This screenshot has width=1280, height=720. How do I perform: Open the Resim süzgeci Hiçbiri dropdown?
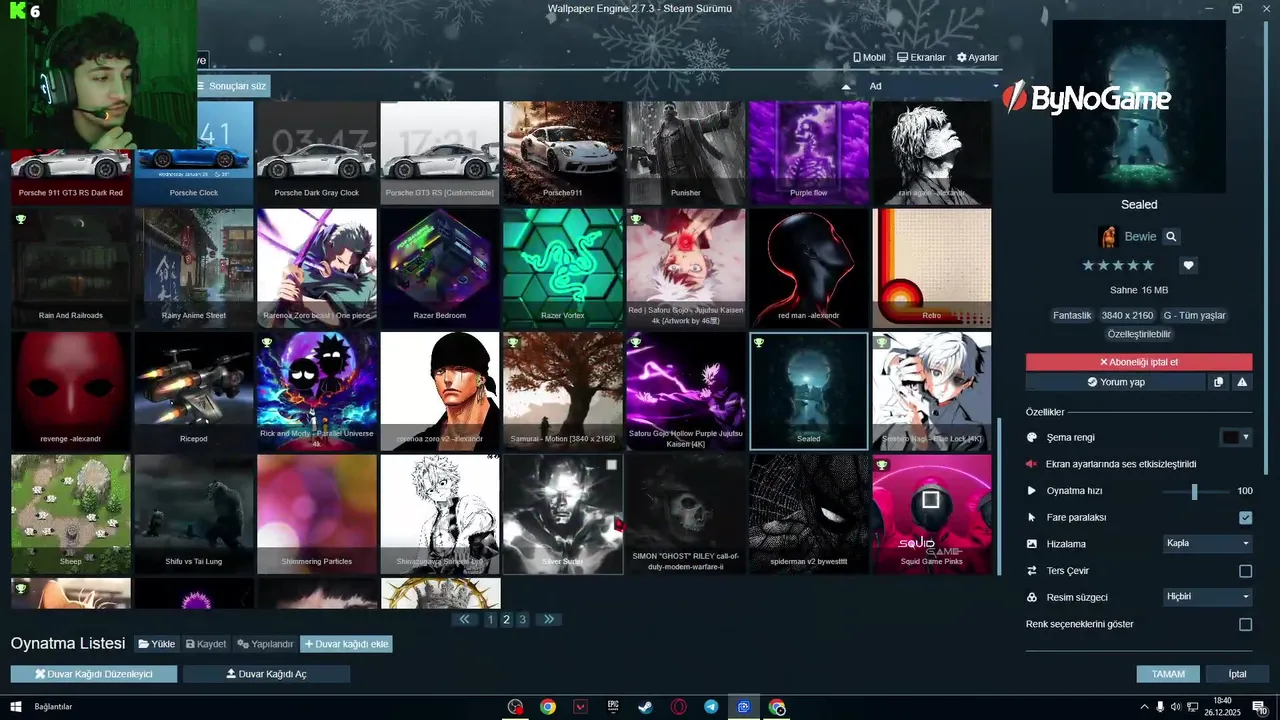point(1208,597)
